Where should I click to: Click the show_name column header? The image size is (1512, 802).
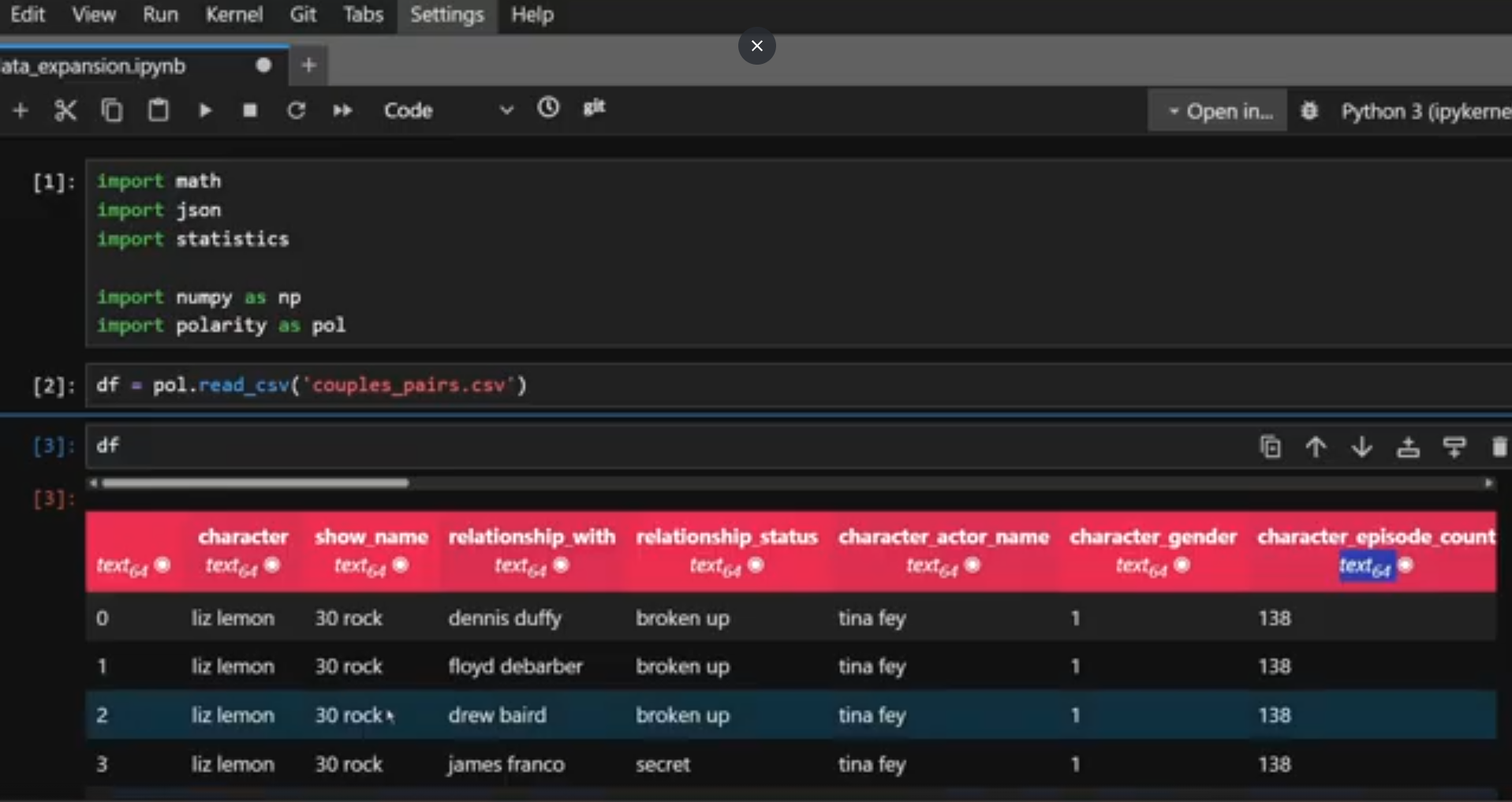click(371, 537)
